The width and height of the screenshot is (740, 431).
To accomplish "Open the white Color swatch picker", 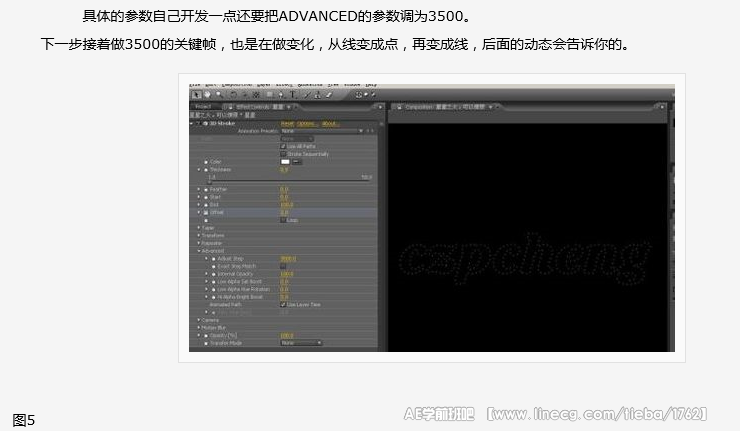I will [x=285, y=162].
